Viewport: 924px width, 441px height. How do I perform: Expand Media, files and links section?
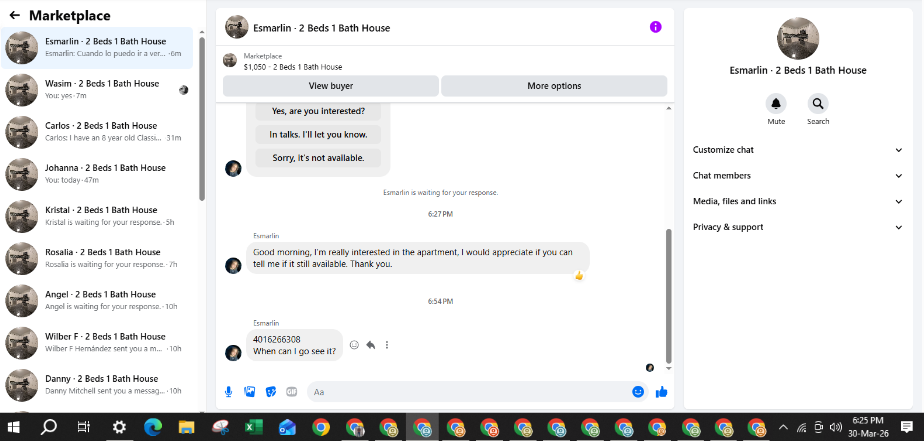point(798,201)
